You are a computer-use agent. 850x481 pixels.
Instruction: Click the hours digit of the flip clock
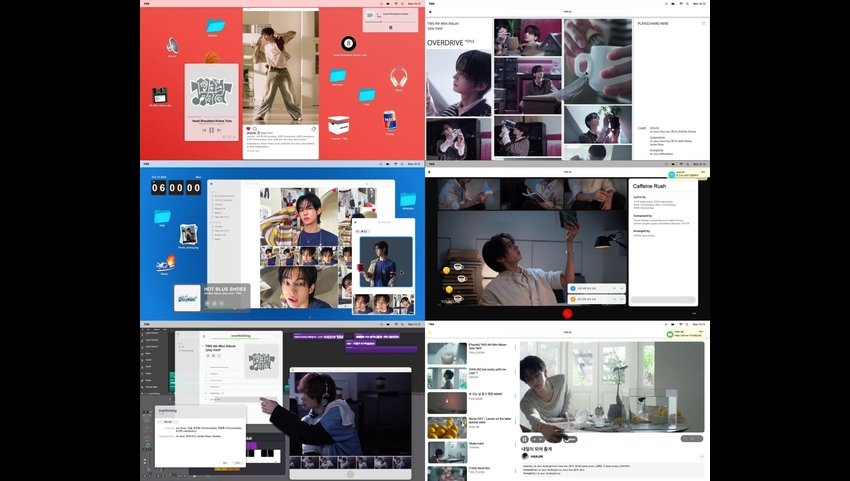[158, 187]
